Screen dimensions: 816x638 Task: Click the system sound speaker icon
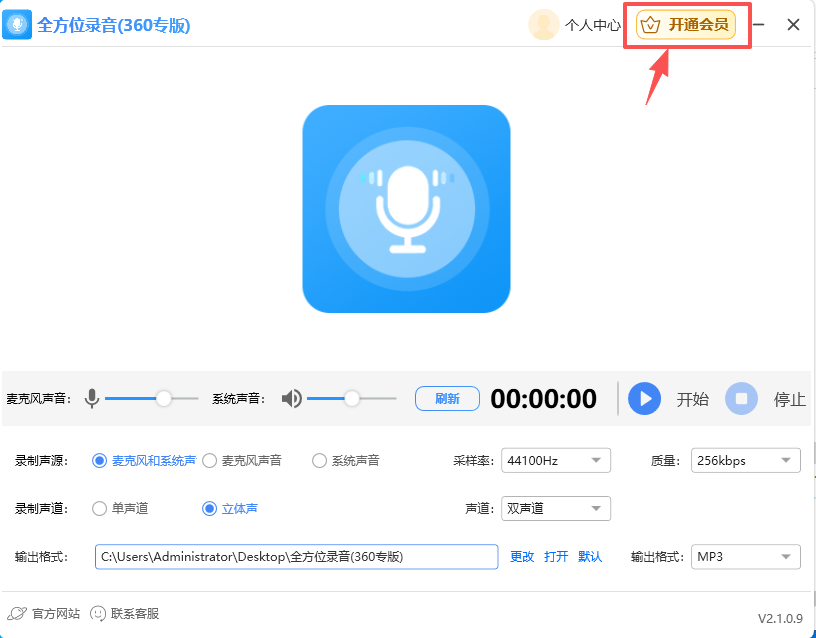click(x=291, y=398)
